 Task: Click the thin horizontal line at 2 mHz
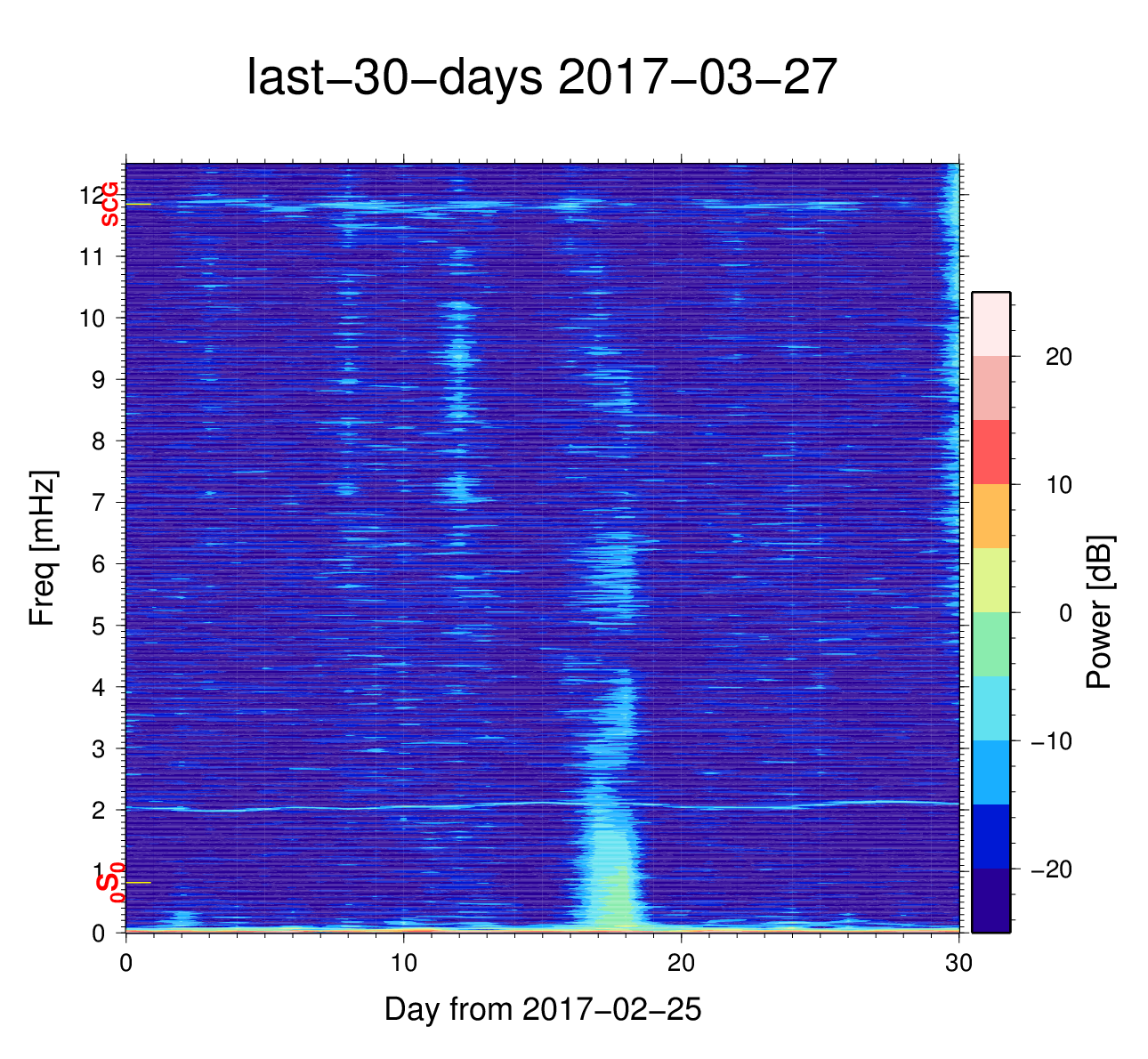(356, 807)
